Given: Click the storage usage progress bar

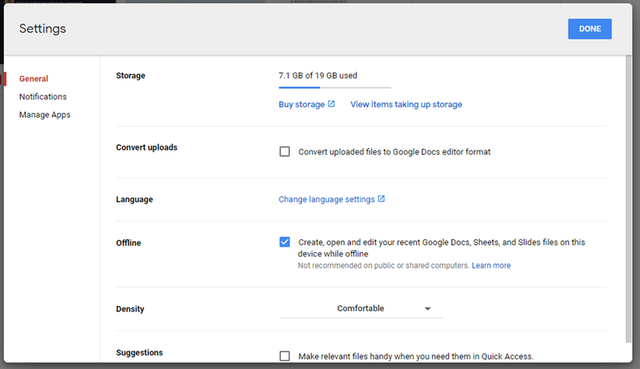Looking at the screenshot, I should pos(335,87).
